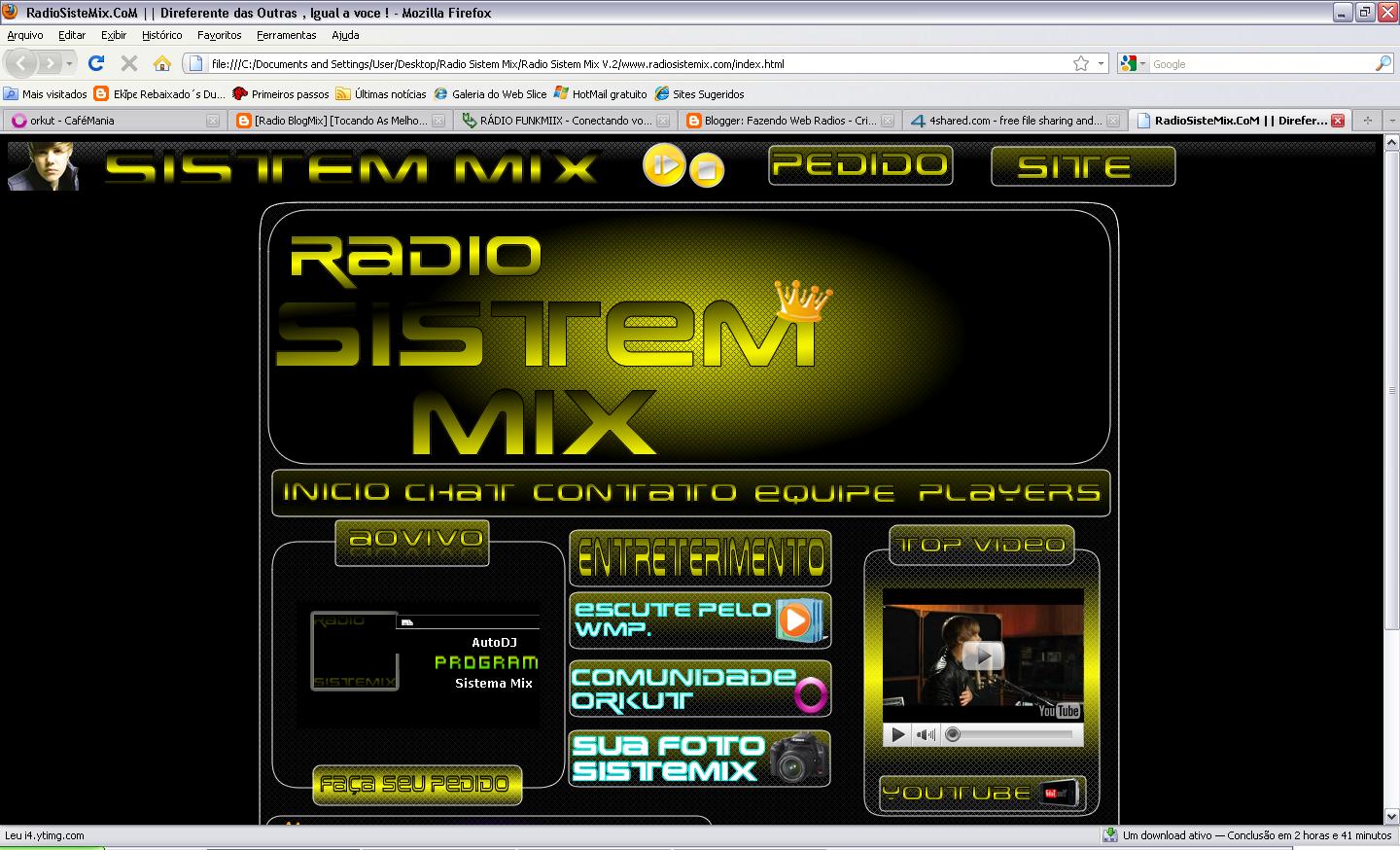Viewport: 1400px width, 850px height.
Task: Click the vertical scrollbar down arrow
Action: [1391, 816]
